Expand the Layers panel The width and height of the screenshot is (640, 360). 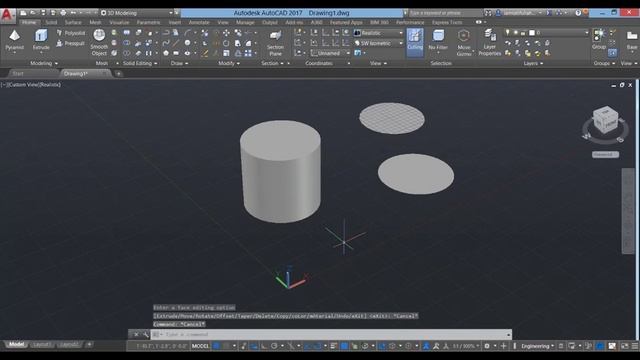(533, 63)
